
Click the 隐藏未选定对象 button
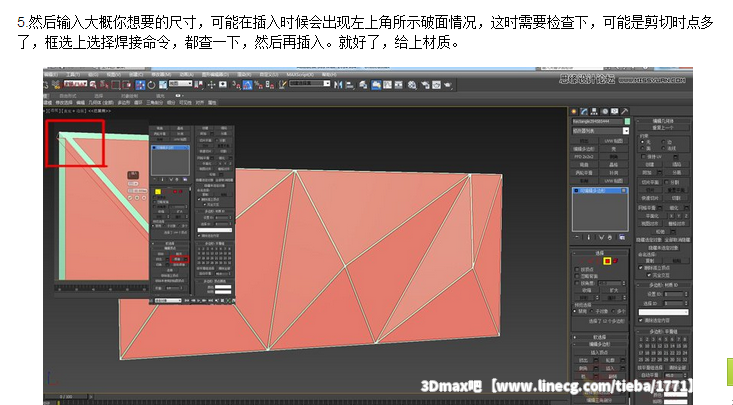pyautogui.click(x=663, y=247)
